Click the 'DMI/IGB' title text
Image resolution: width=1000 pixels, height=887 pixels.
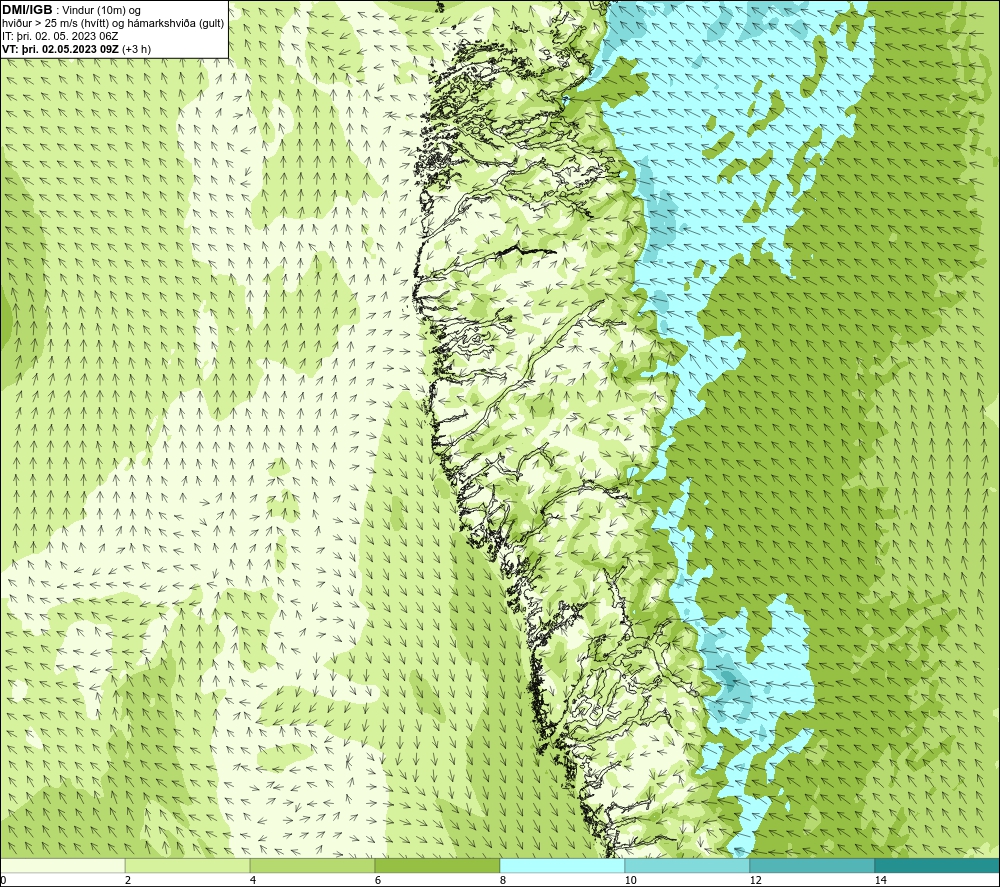coord(27,10)
